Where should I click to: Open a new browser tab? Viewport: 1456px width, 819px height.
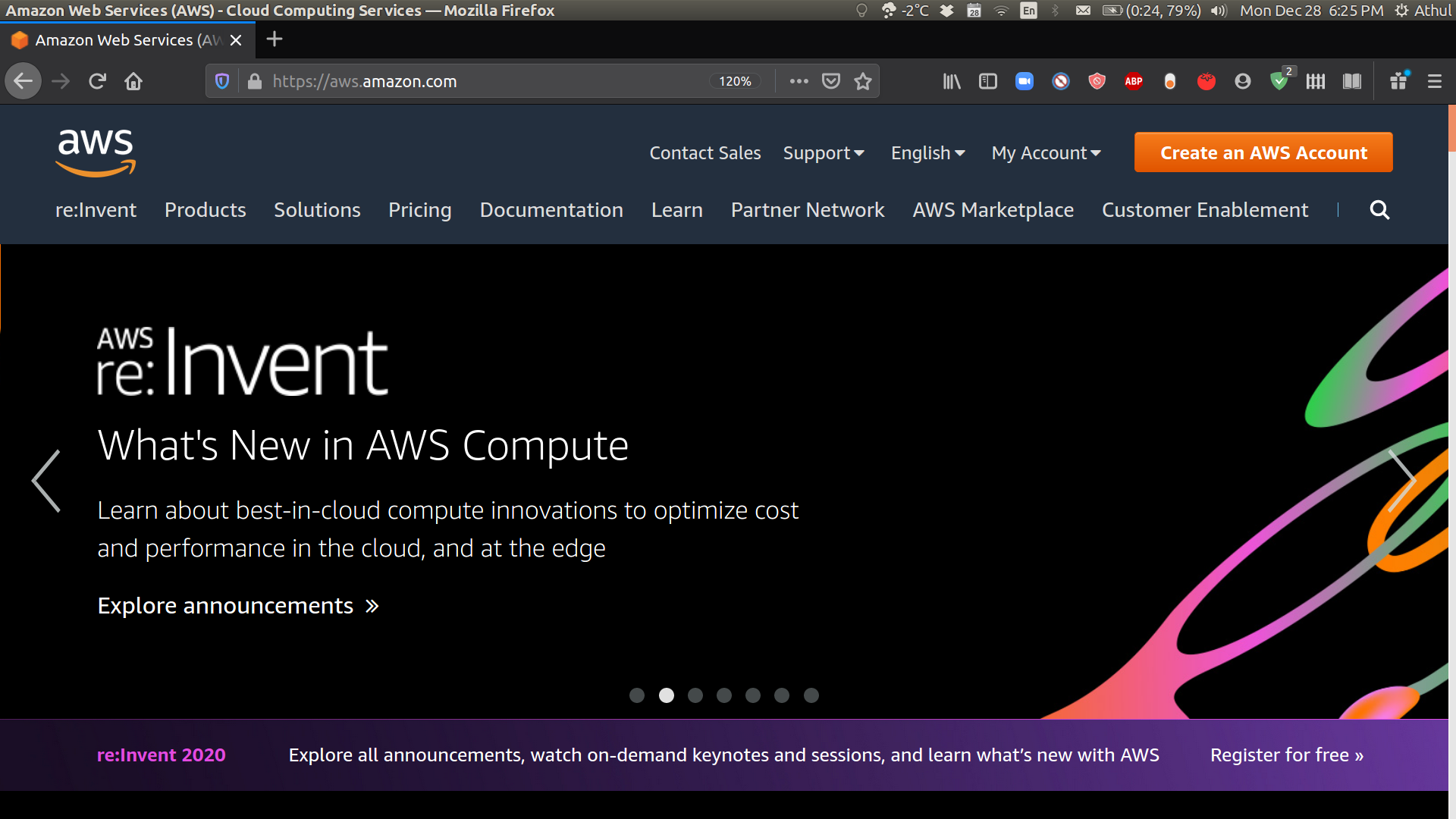pos(275,39)
